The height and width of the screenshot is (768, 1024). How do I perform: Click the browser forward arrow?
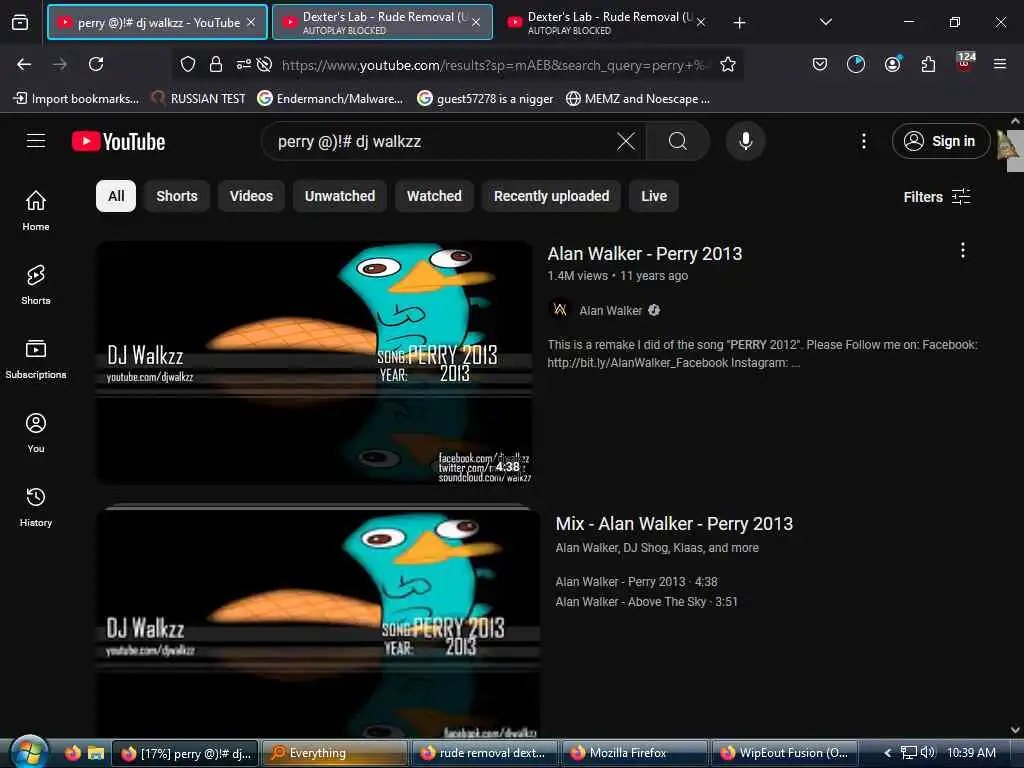pos(59,64)
